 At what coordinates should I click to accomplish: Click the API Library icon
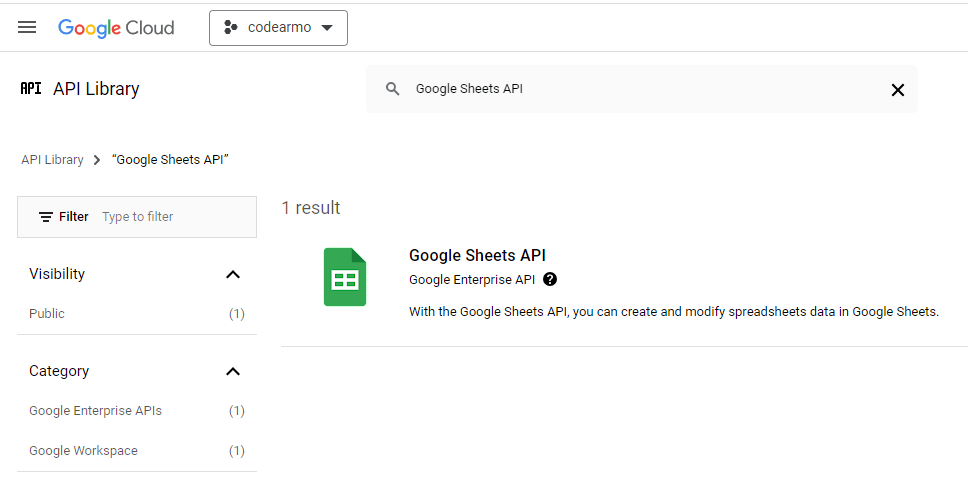click(31, 89)
